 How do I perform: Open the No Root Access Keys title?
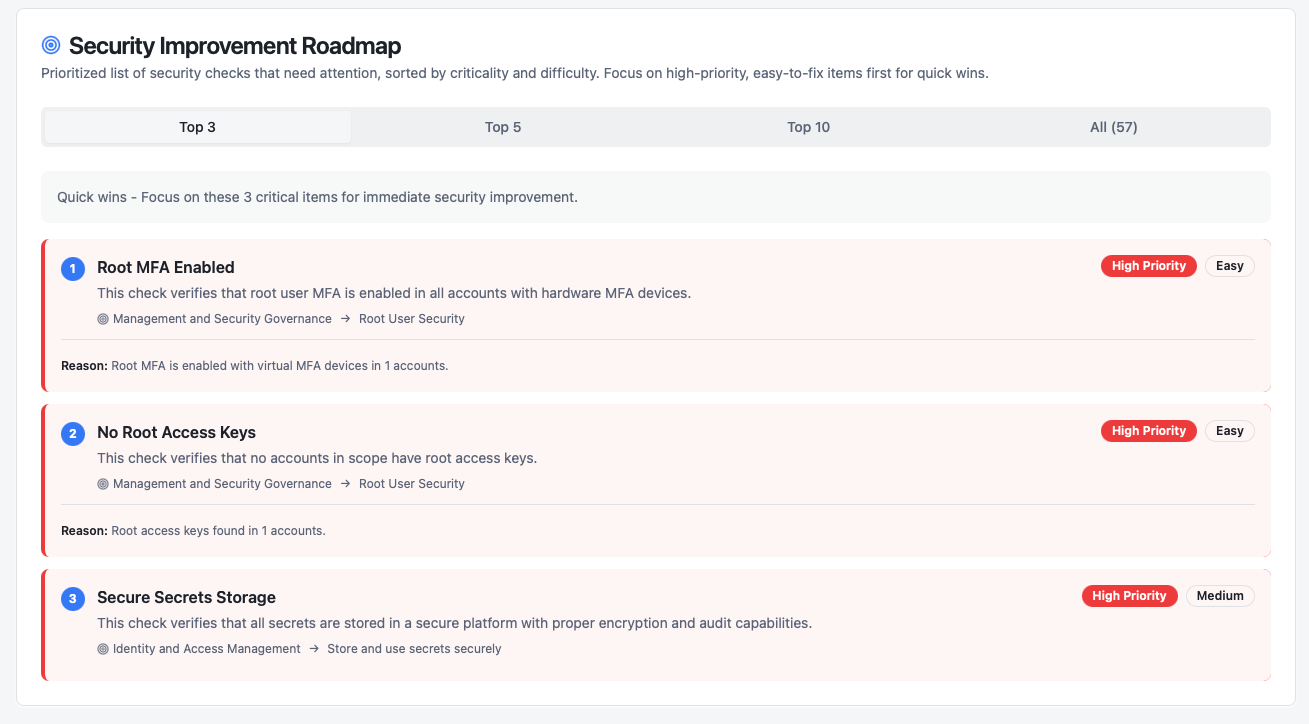[x=177, y=433]
